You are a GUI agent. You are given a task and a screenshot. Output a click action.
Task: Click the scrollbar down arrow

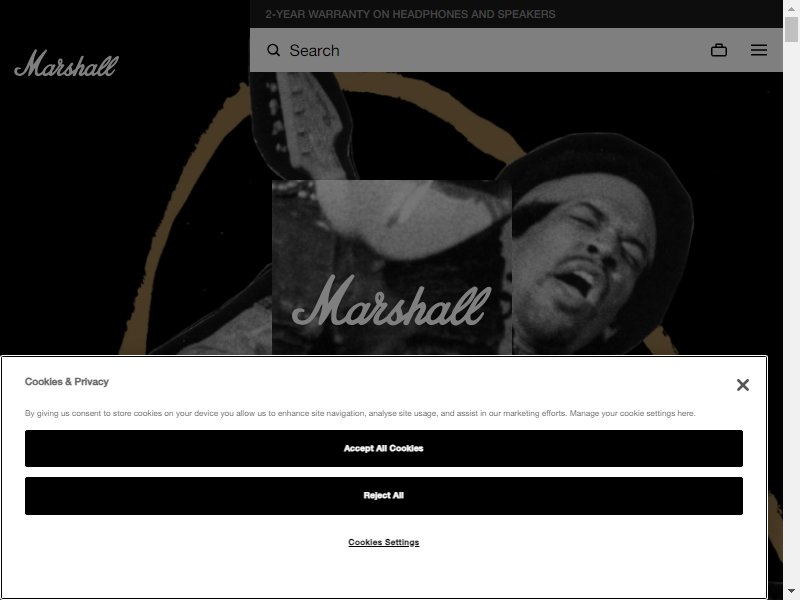pyautogui.click(x=791, y=592)
